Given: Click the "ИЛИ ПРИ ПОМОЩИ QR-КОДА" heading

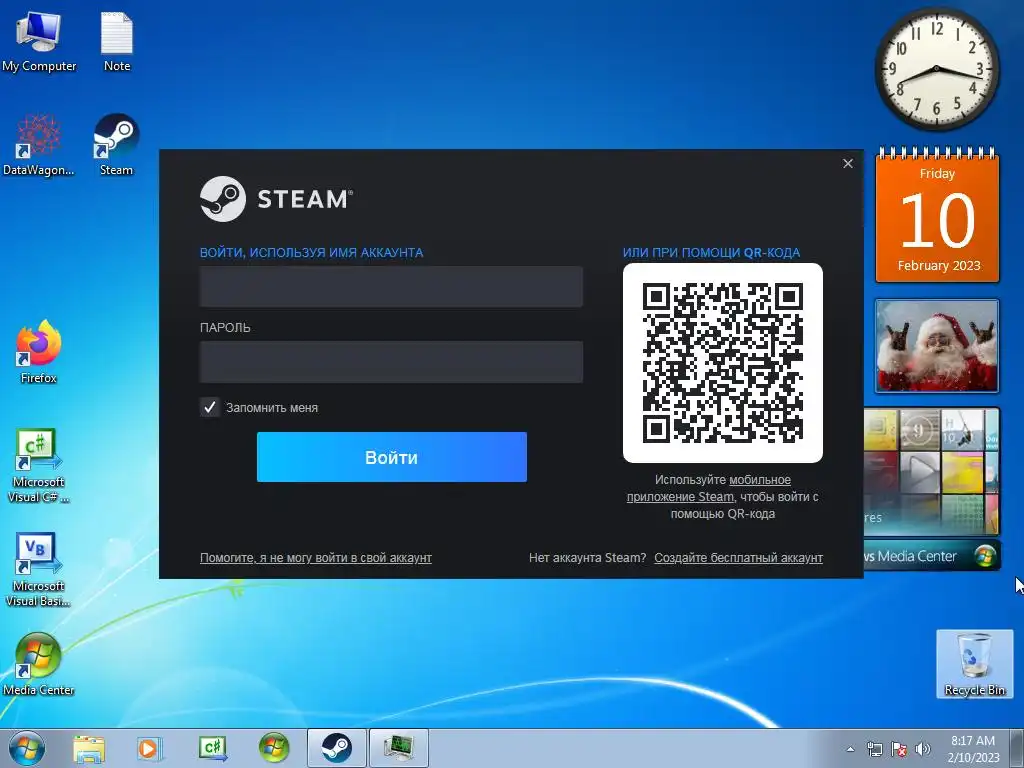Looking at the screenshot, I should click(711, 252).
